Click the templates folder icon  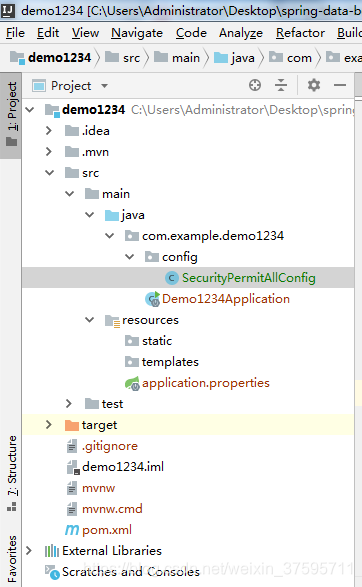click(x=132, y=362)
